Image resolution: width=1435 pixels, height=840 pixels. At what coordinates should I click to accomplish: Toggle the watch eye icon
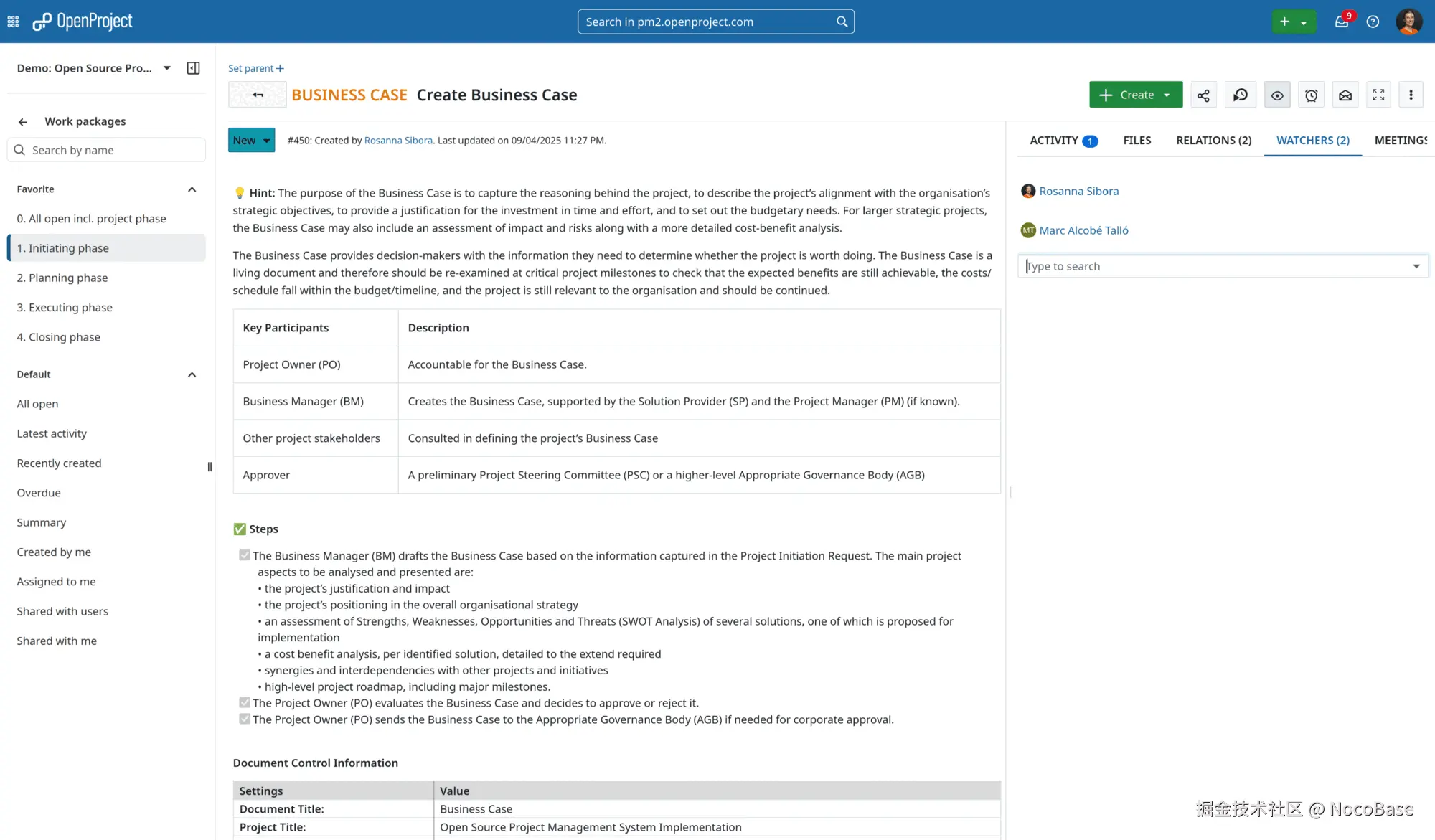tap(1277, 95)
